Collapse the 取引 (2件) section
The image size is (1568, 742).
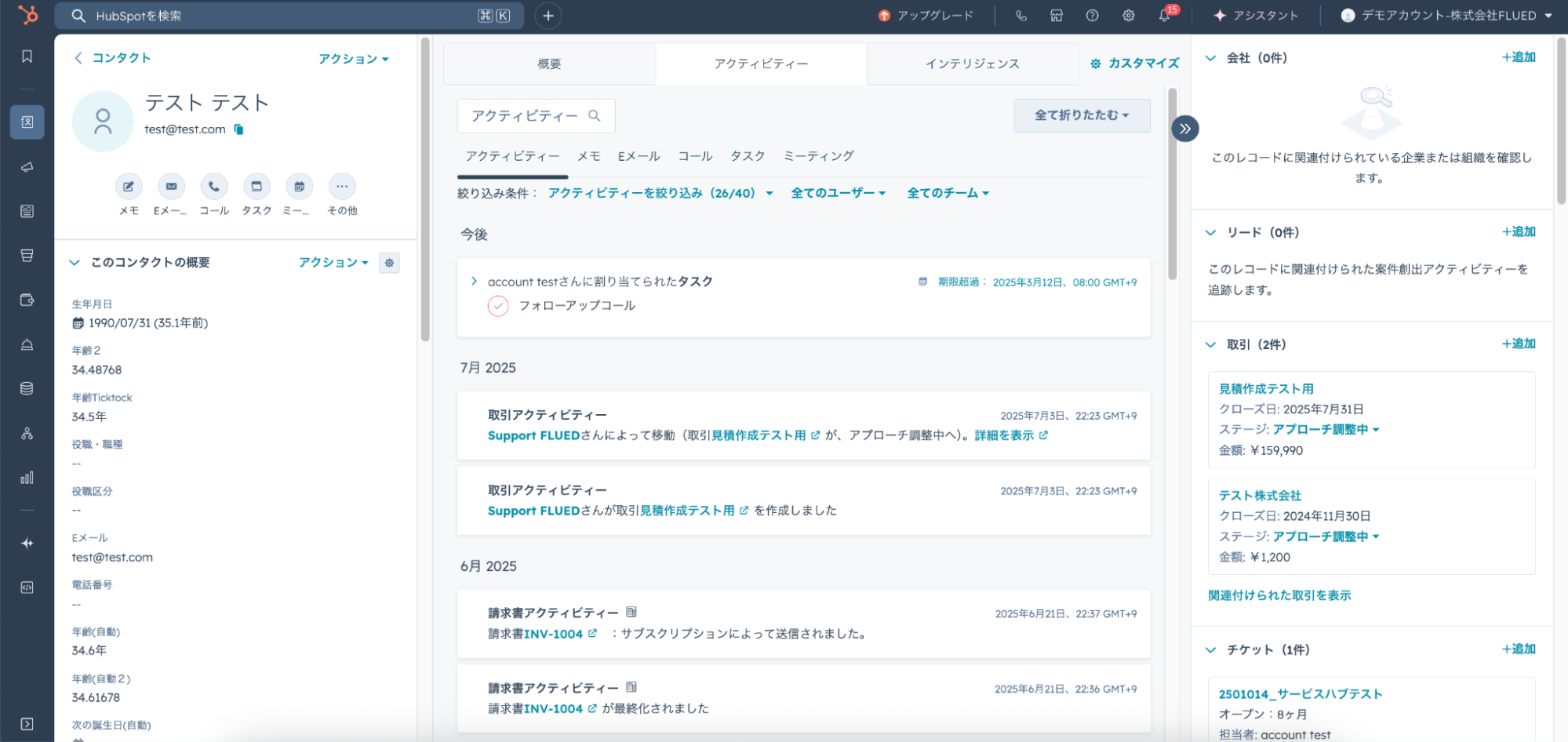[x=1211, y=344]
